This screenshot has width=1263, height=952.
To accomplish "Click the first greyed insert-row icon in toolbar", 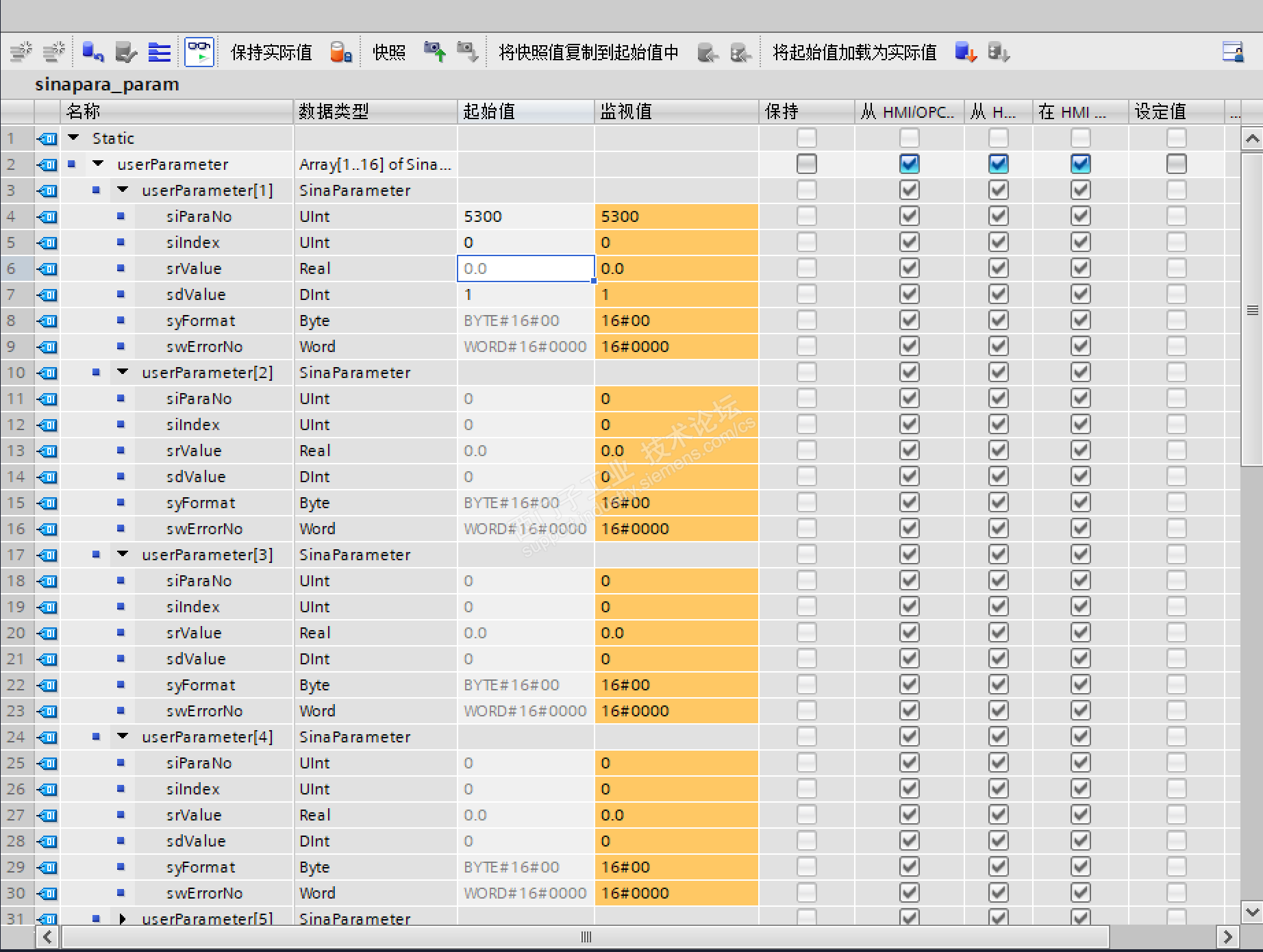I will tap(21, 52).
